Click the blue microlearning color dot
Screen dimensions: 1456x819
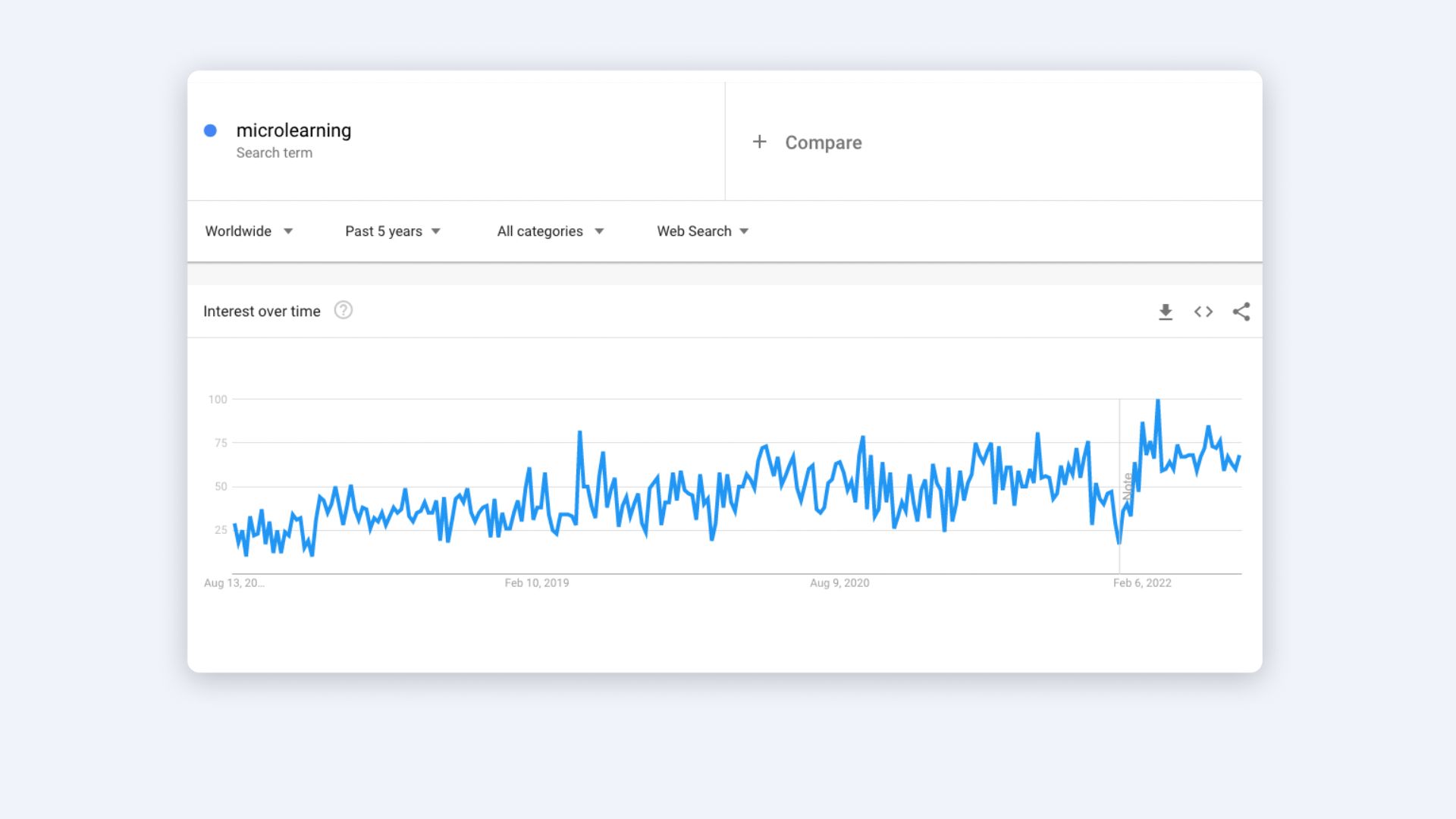211,130
